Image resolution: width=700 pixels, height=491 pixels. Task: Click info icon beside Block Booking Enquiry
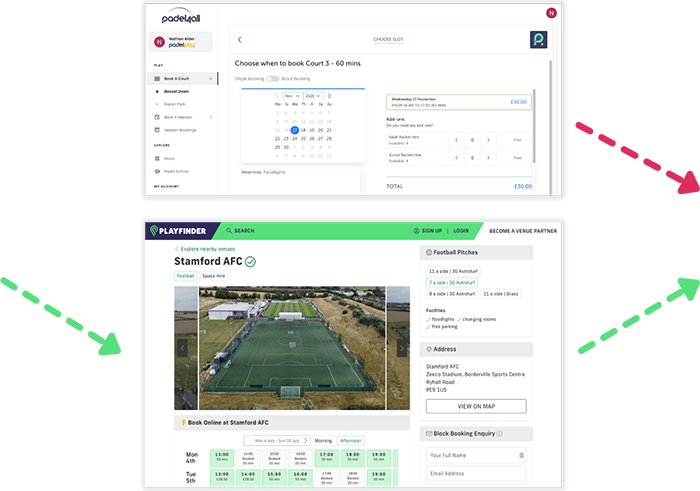(500, 434)
